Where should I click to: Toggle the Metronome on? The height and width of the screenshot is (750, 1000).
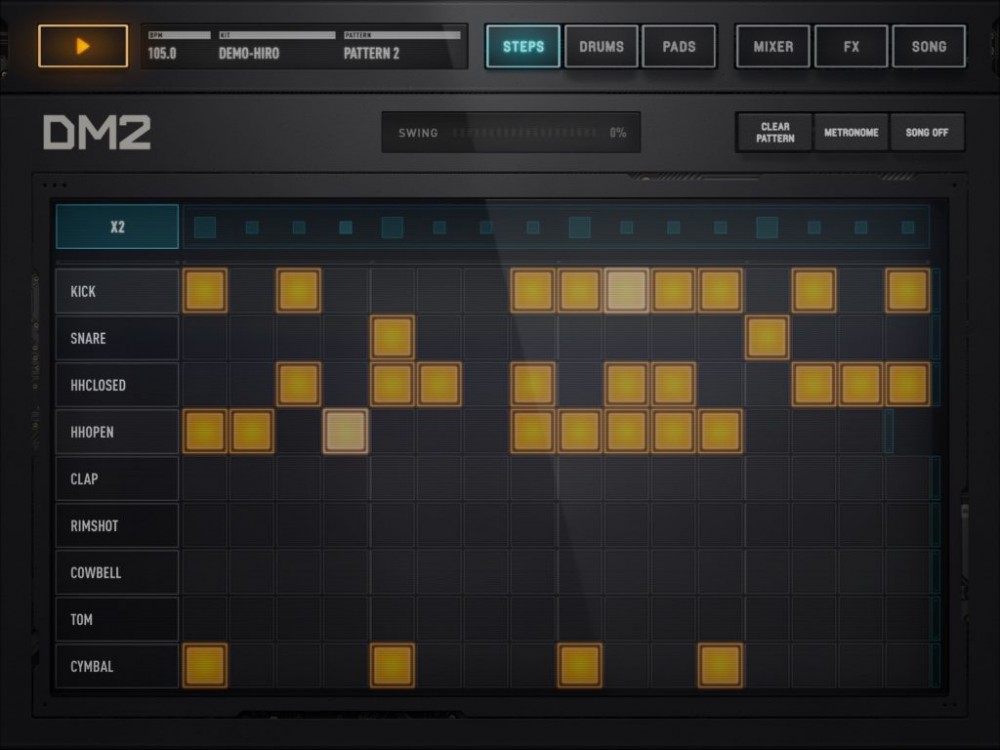[851, 131]
